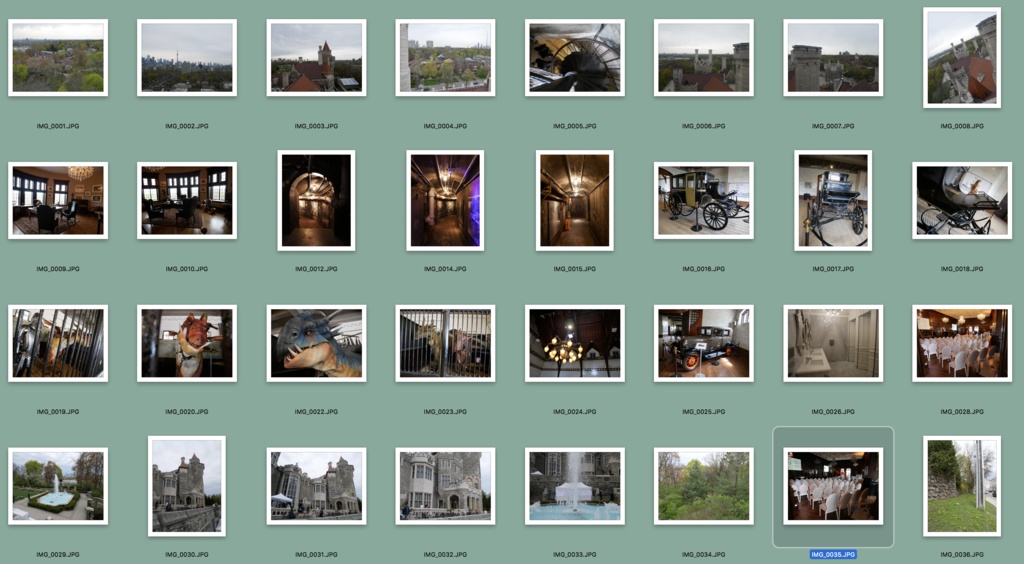
Task: Select the IMG_0032.JPG photo thumbnail
Action: [x=445, y=486]
